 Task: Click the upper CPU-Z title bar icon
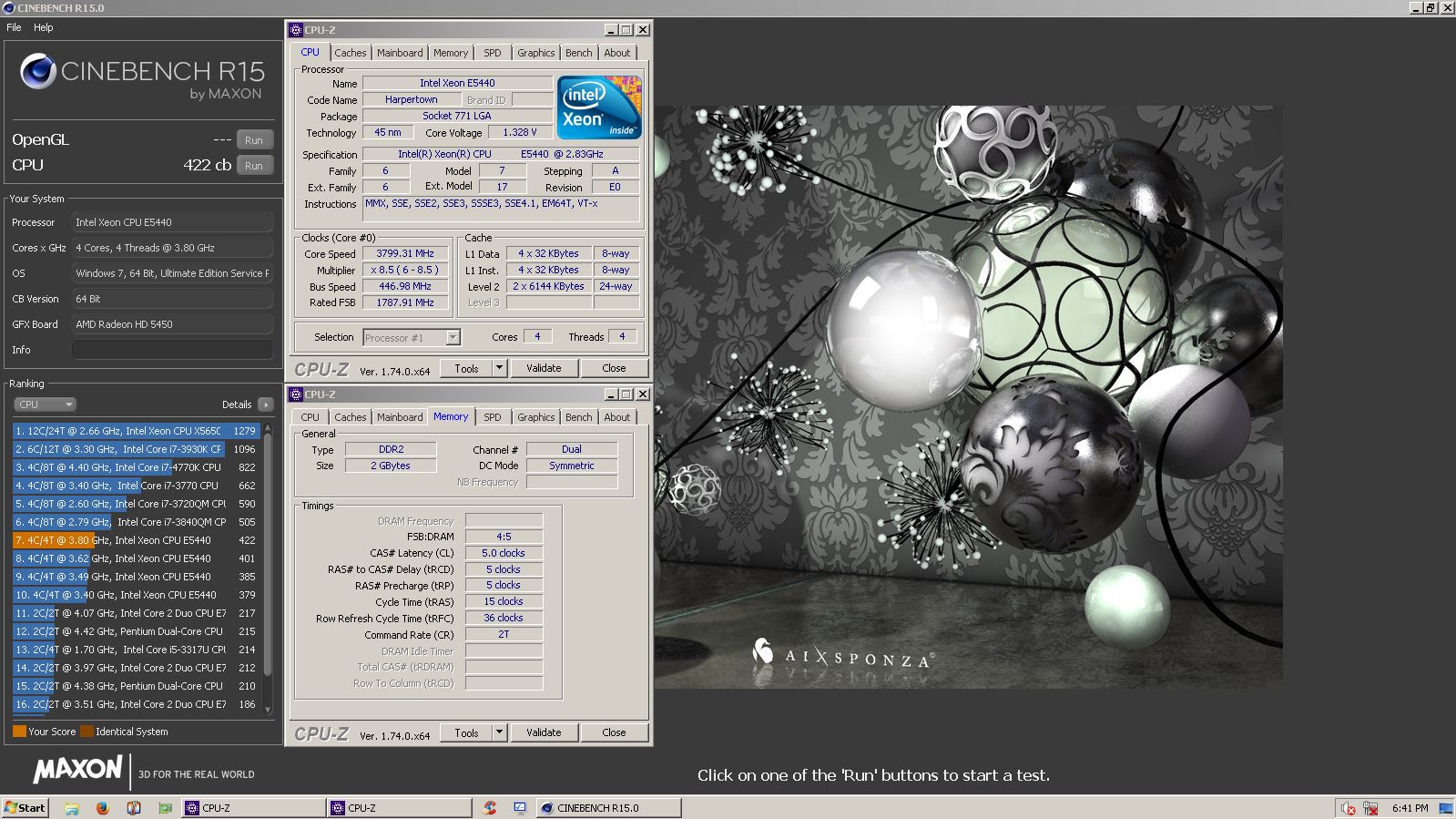pyautogui.click(x=296, y=30)
